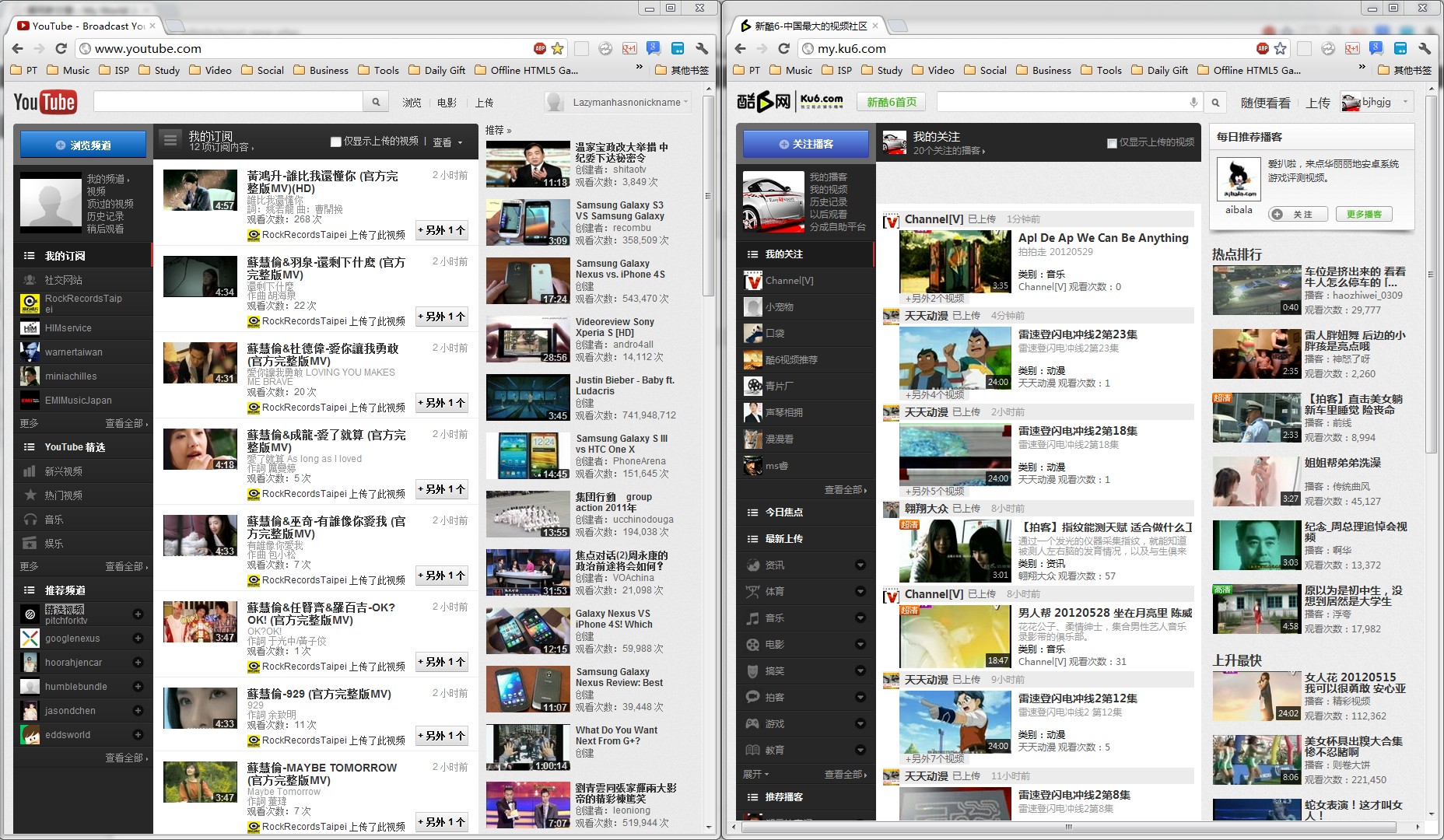Open 上传 in Ku6 top navigation
The image size is (1444, 840).
1318,103
